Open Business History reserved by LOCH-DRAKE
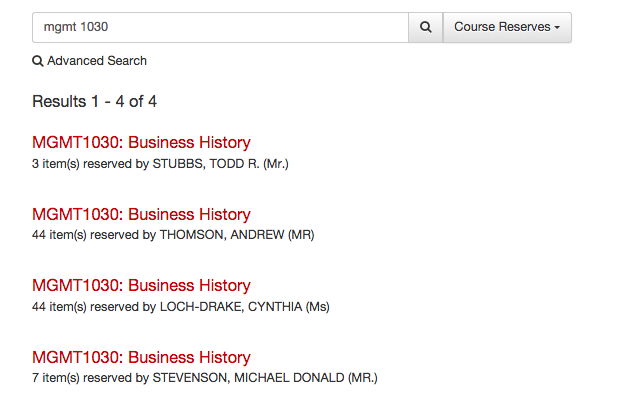 (141, 285)
